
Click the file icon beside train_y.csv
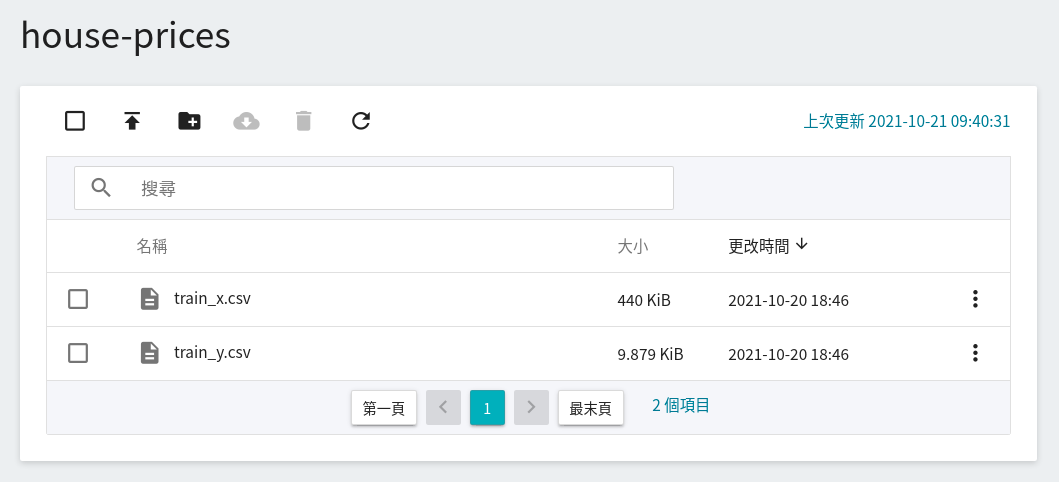coord(149,352)
